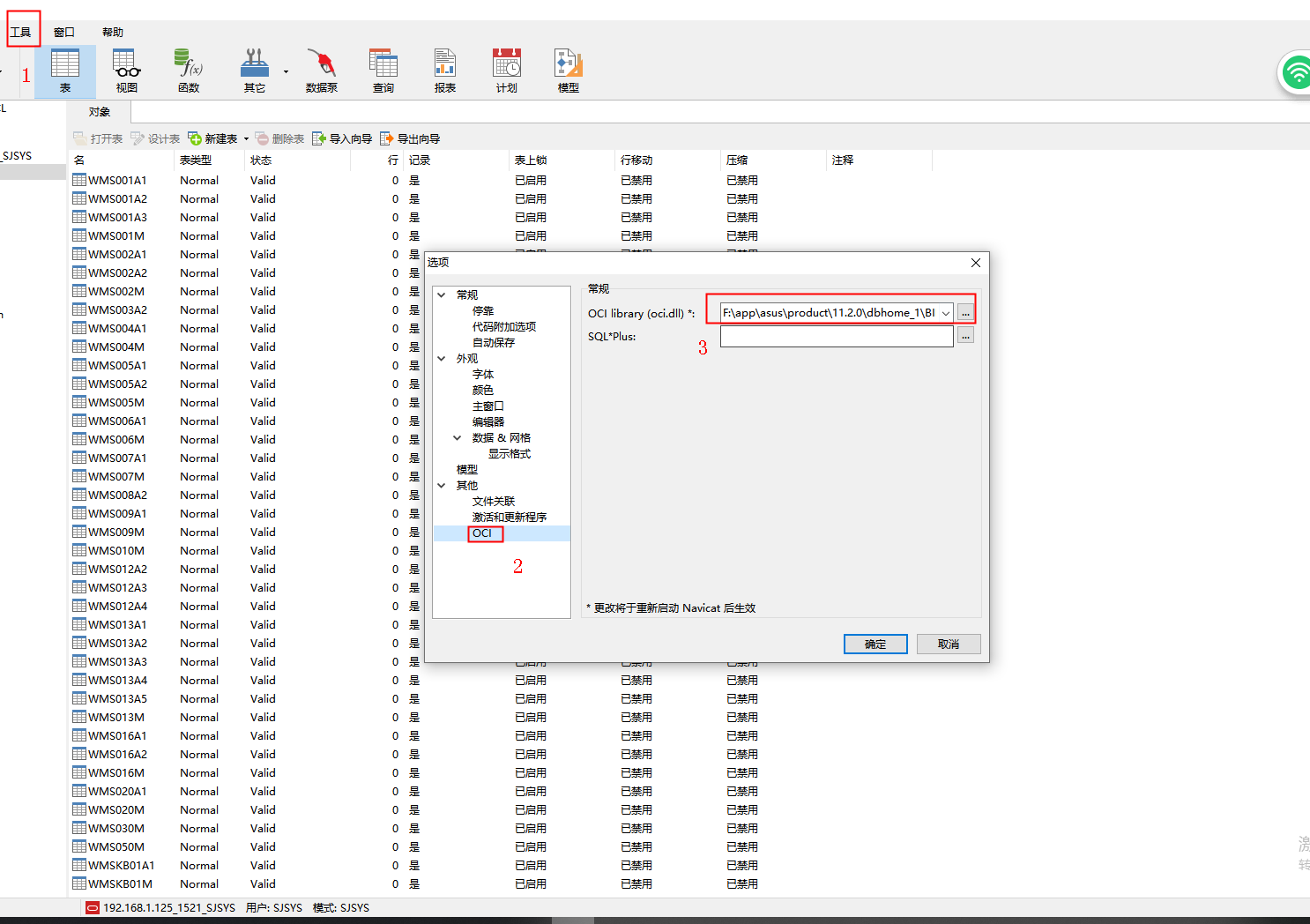Browse for SQL*Plus executable path
Image resolution: width=1310 pixels, height=924 pixels.
(x=965, y=336)
